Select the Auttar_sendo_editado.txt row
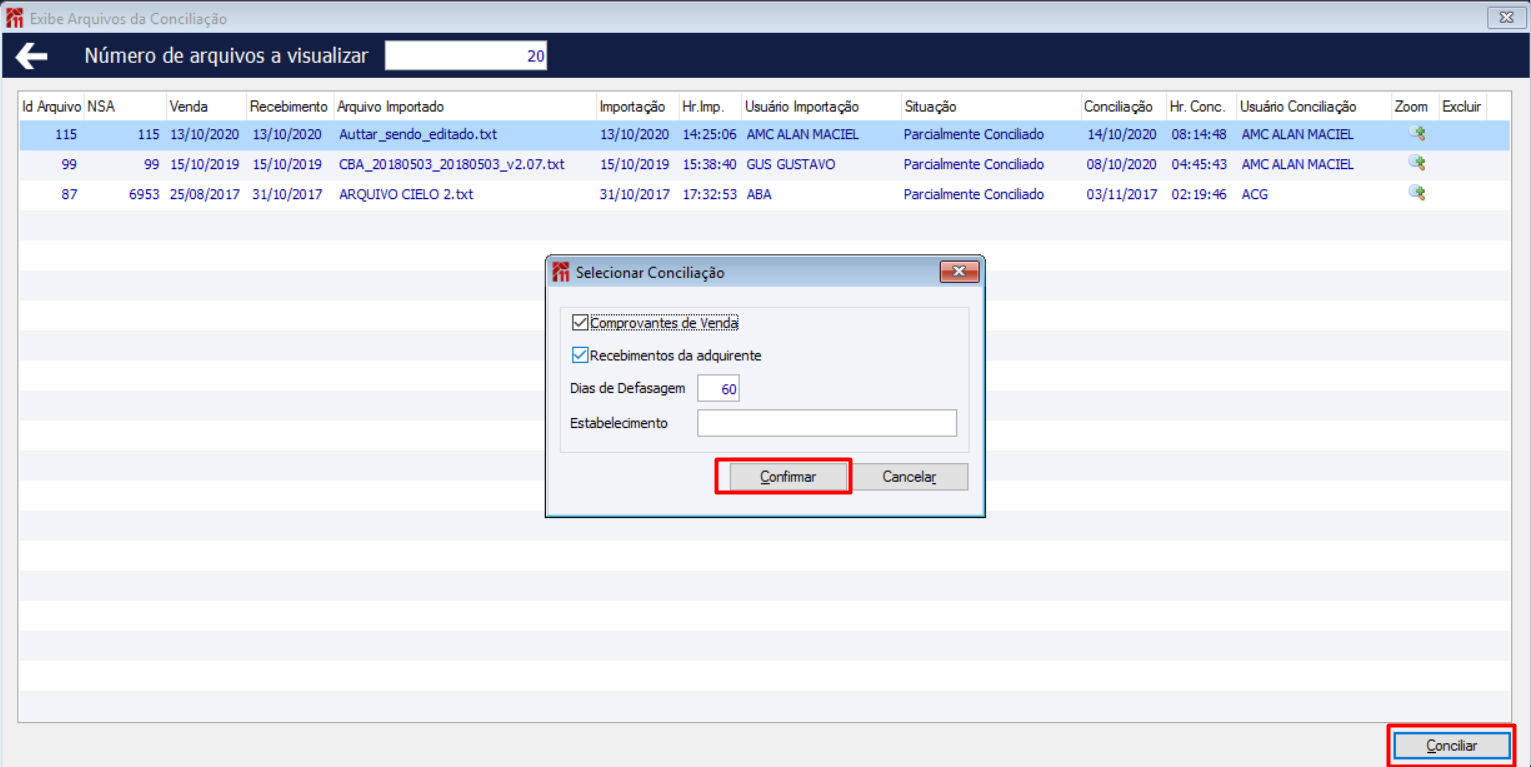Image resolution: width=1531 pixels, height=767 pixels. (765, 134)
